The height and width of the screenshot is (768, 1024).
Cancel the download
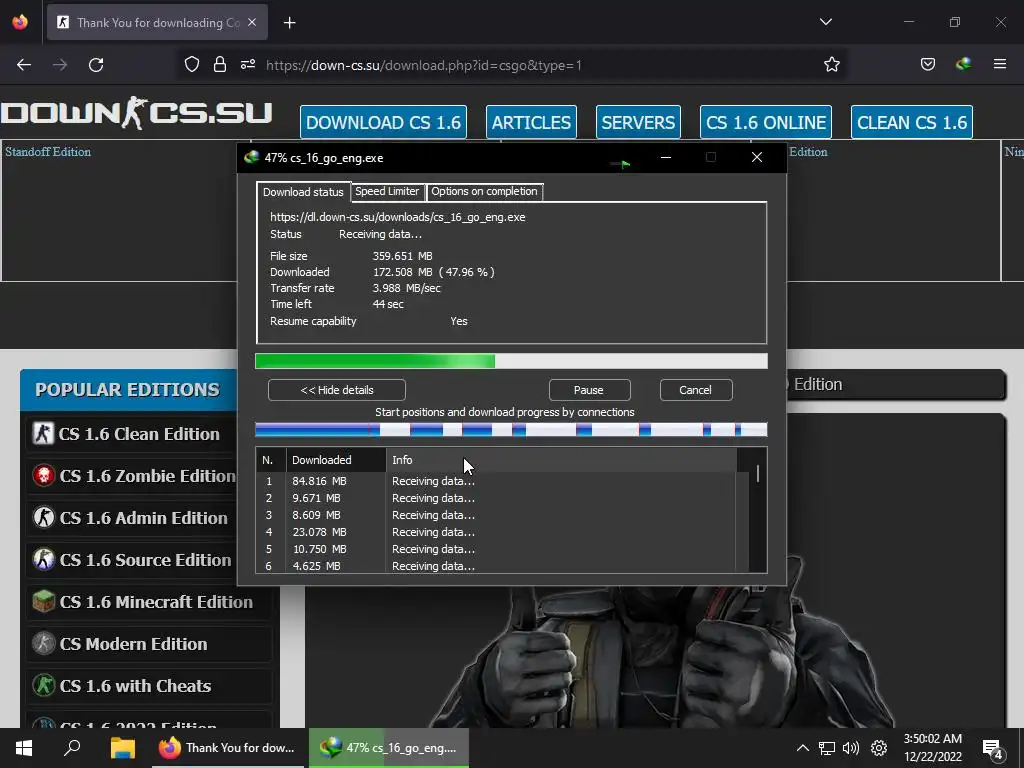click(696, 390)
